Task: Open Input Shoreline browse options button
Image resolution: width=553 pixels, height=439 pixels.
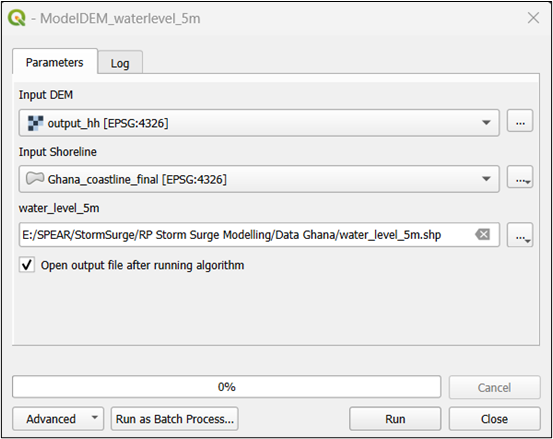Action: point(520,177)
